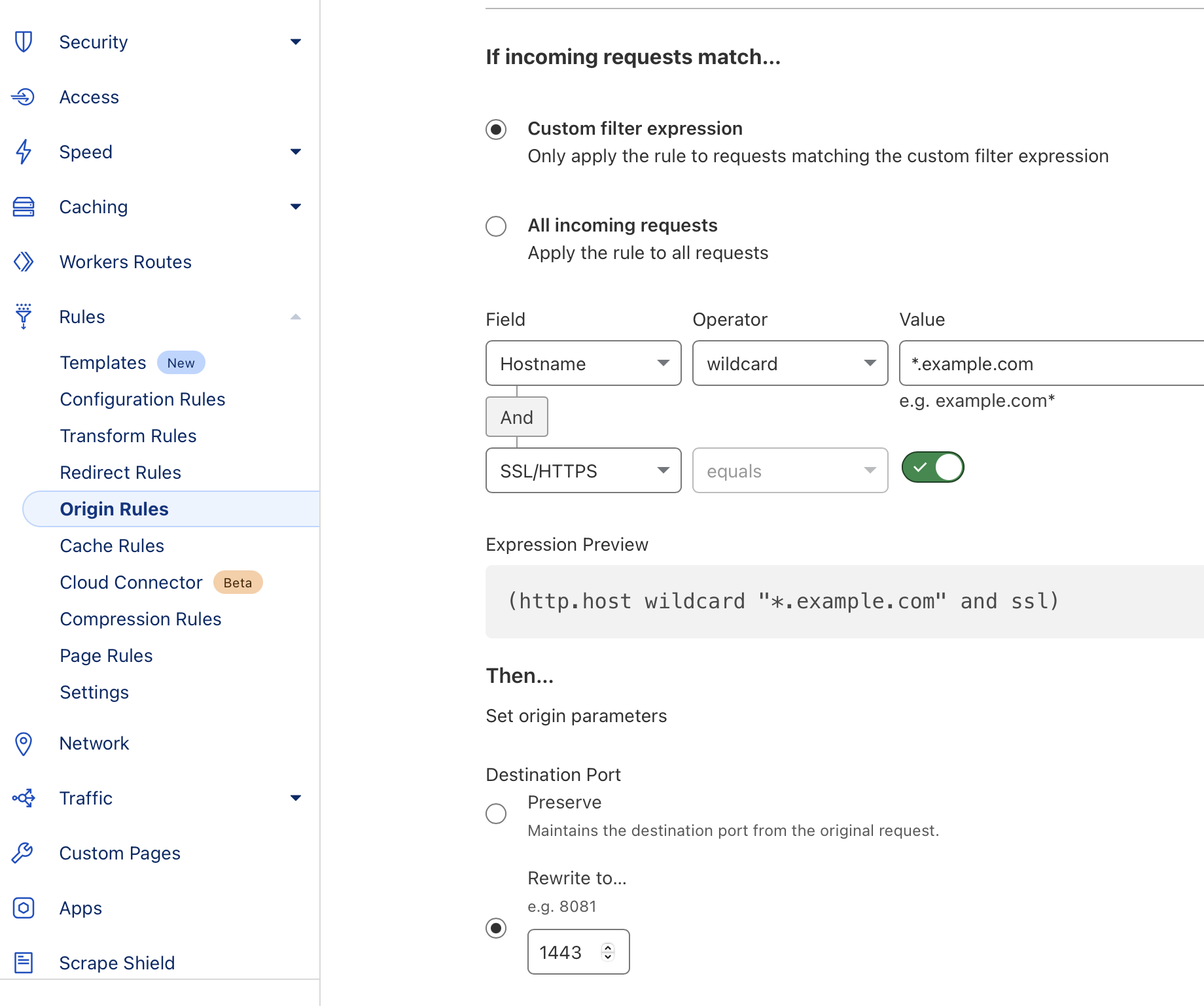Screen dimensions: 1204x1006
Task: Click the And connector button
Action: click(x=516, y=417)
